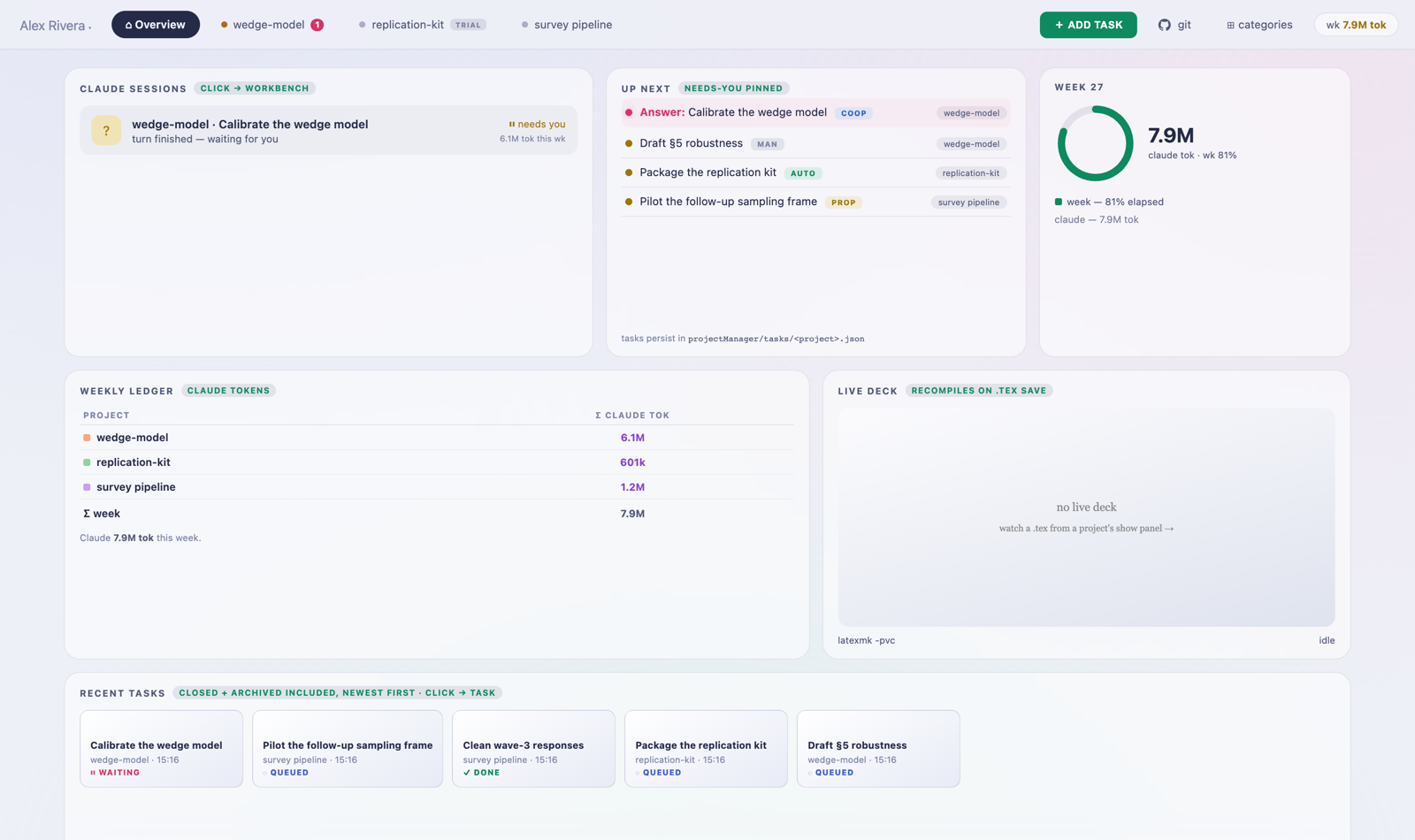
Task: Click the status dot beside Pilot the follow-up
Action: click(x=629, y=202)
